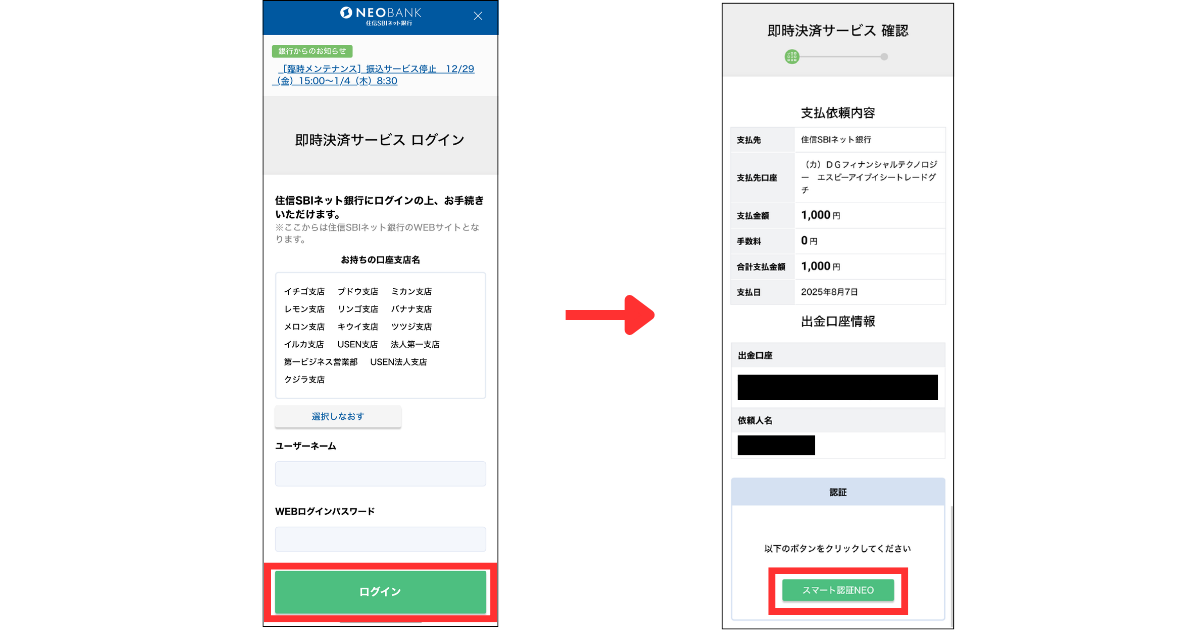The height and width of the screenshot is (630, 1200).
Task: Click the gray second step progress dot
Action: click(884, 57)
